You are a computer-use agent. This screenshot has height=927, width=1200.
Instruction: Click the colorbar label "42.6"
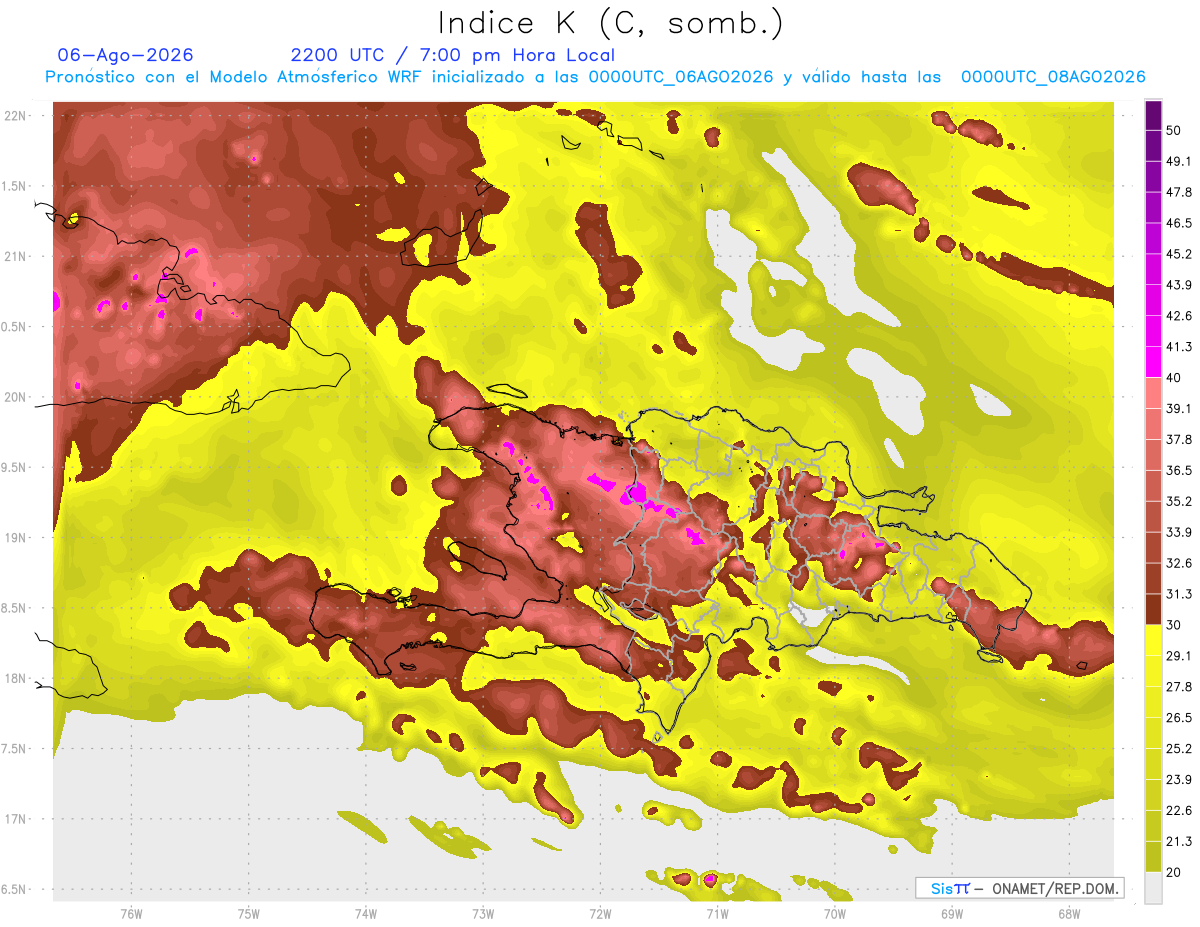point(1179,316)
